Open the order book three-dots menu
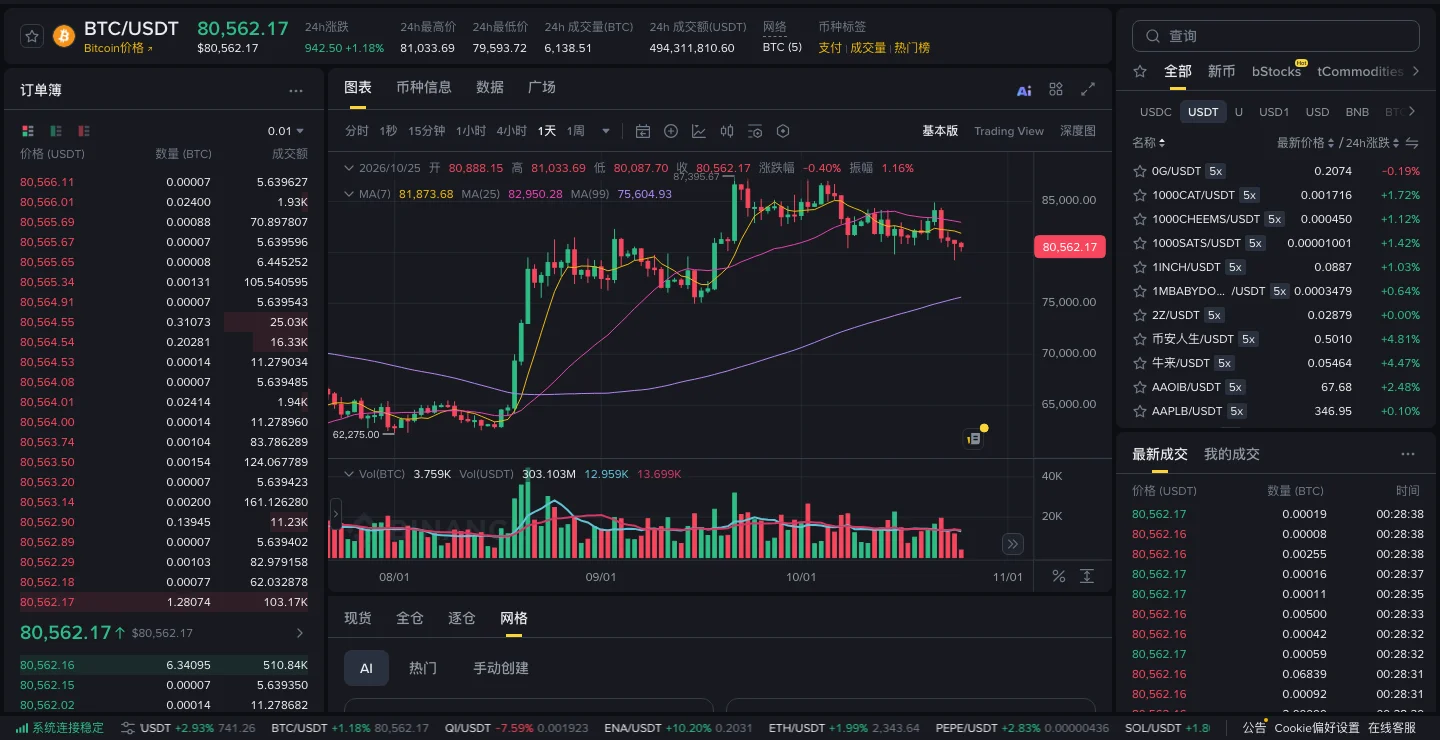The width and height of the screenshot is (1440, 740). [x=296, y=90]
